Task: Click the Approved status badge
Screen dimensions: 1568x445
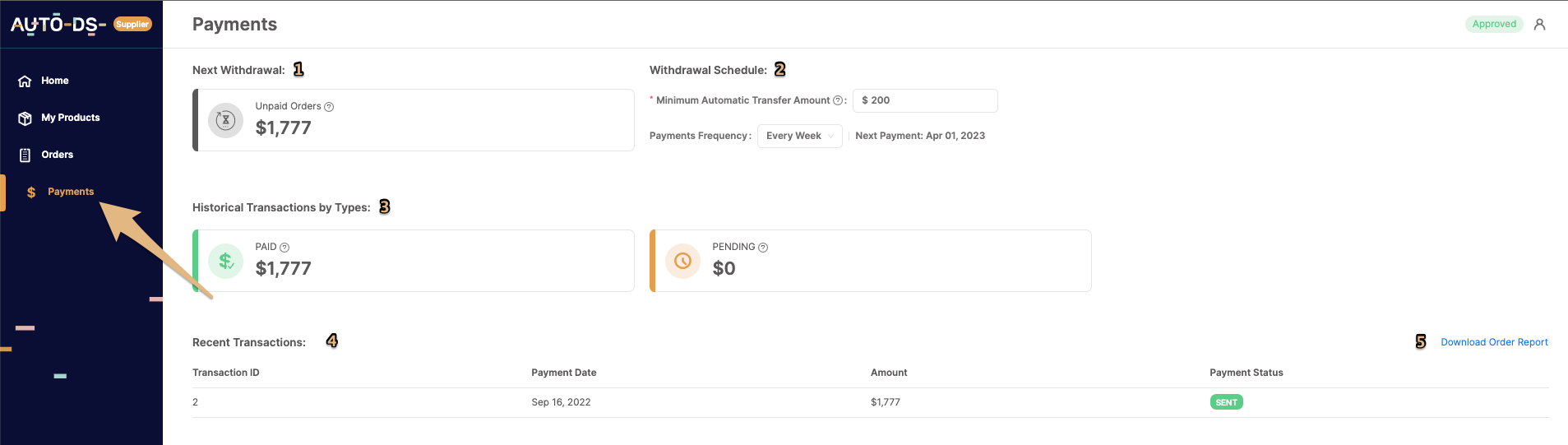Action: coord(1494,24)
